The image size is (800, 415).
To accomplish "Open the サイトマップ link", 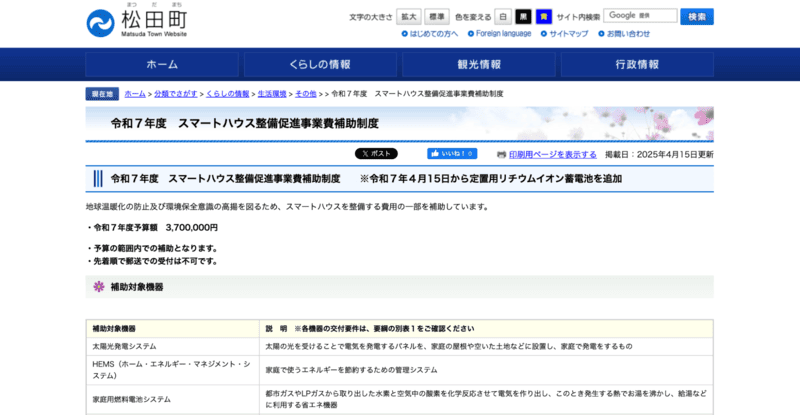I will [568, 34].
